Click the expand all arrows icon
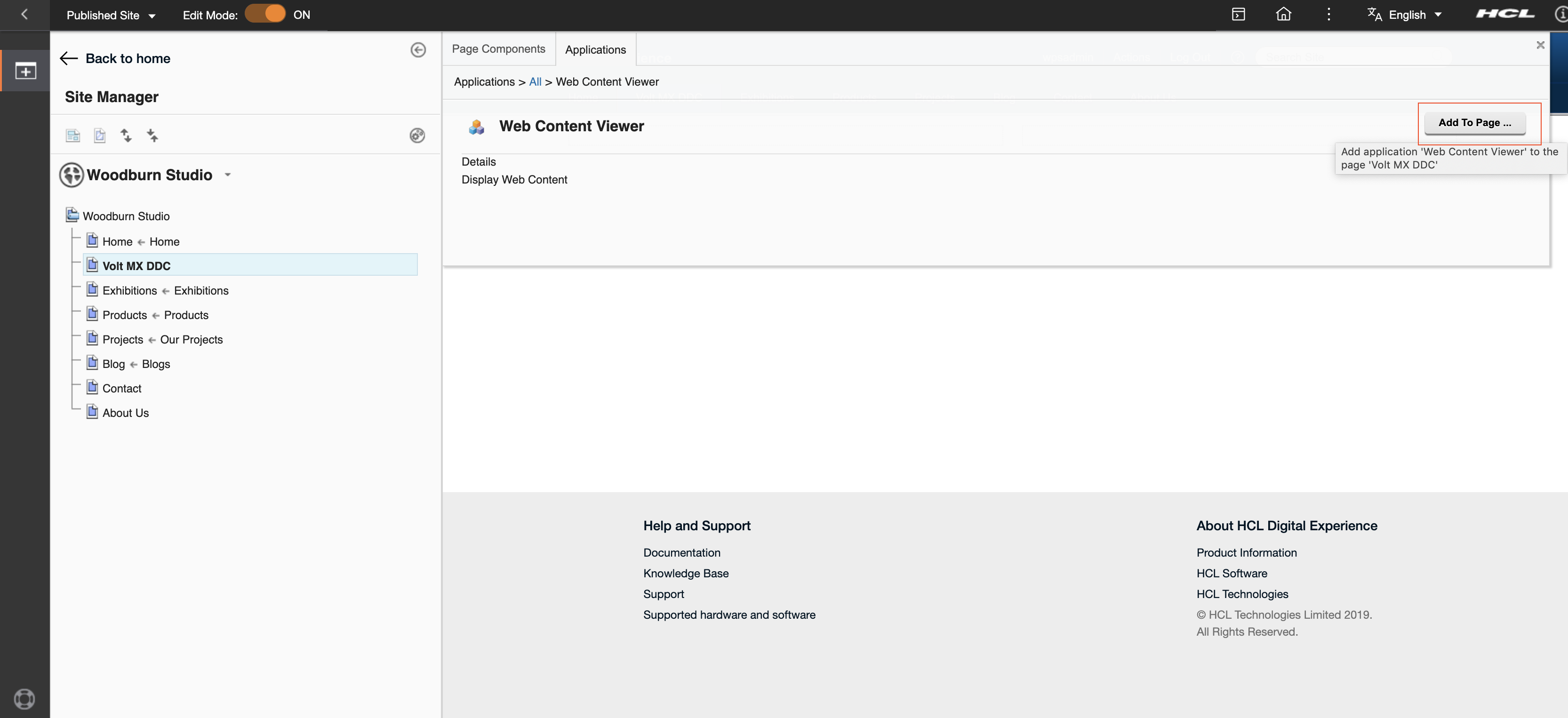This screenshot has height=718, width=1568. tap(126, 135)
